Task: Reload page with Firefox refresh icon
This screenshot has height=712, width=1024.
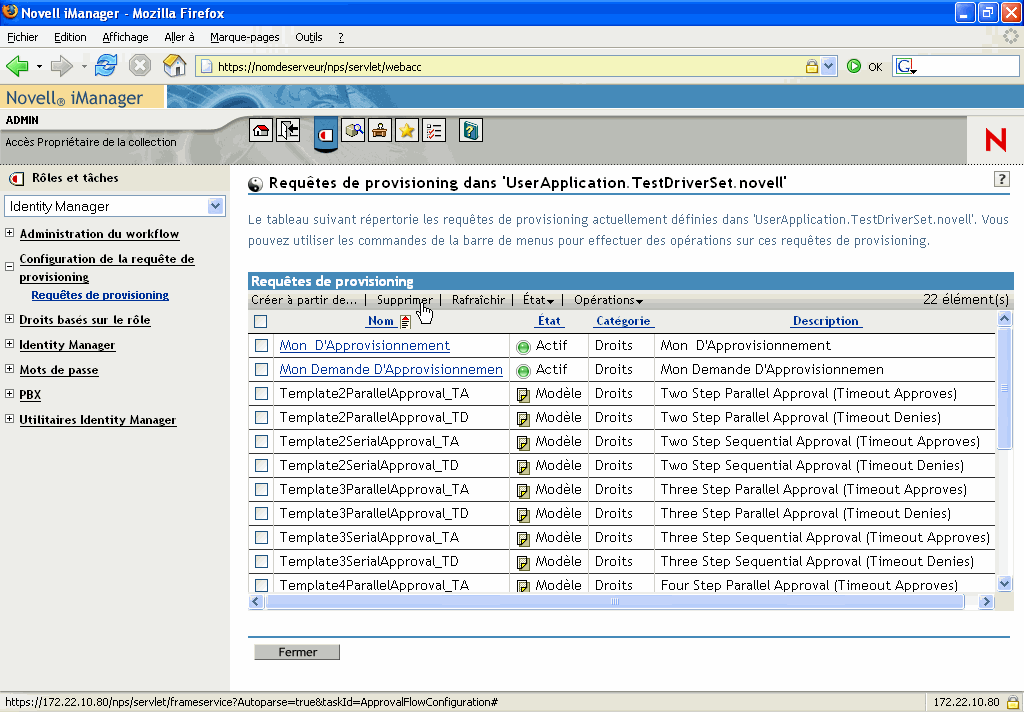Action: click(105, 66)
